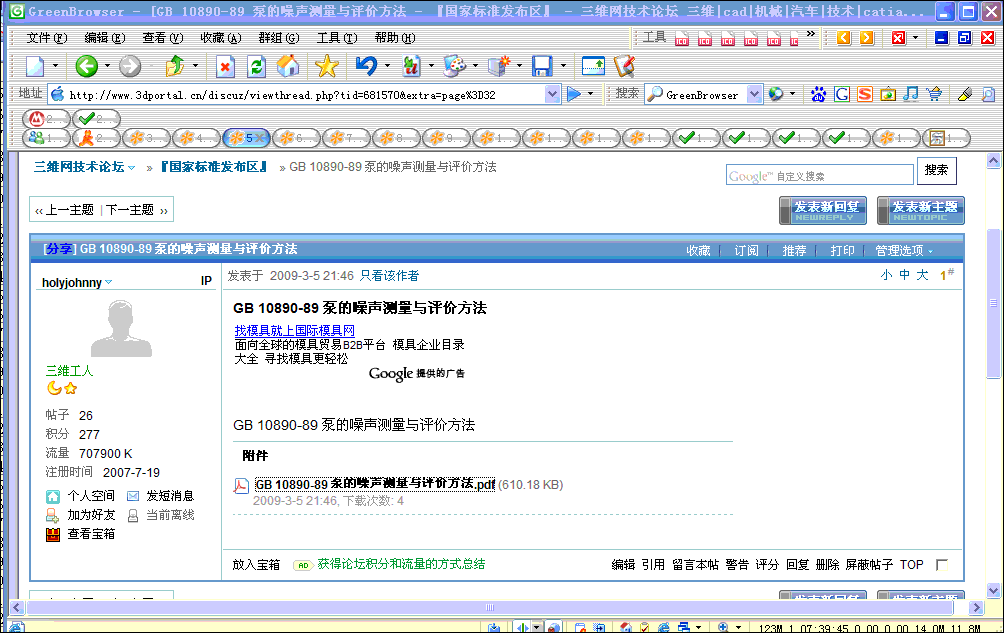The image size is (1004, 633).
Task: Click the clipboard with pencil icon
Action: [x=624, y=66]
